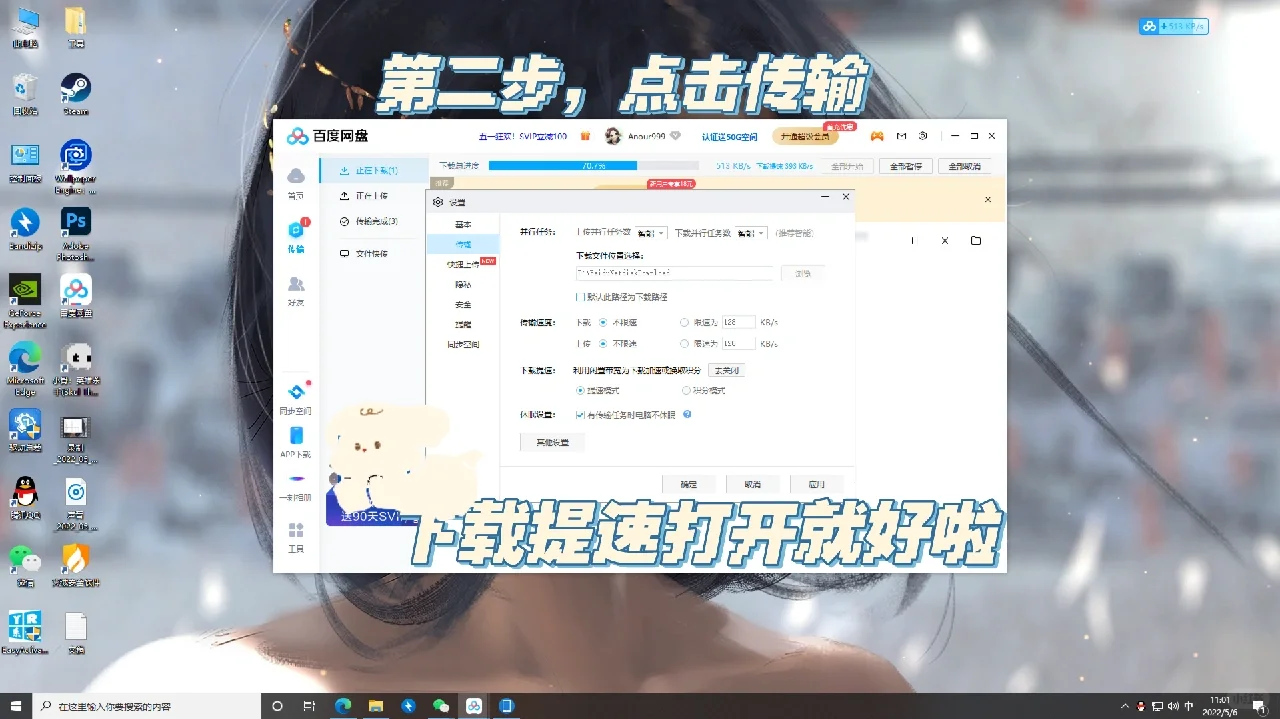This screenshot has width=1280, height=719.
Task: Open the message icon in the title bar
Action: (x=901, y=135)
